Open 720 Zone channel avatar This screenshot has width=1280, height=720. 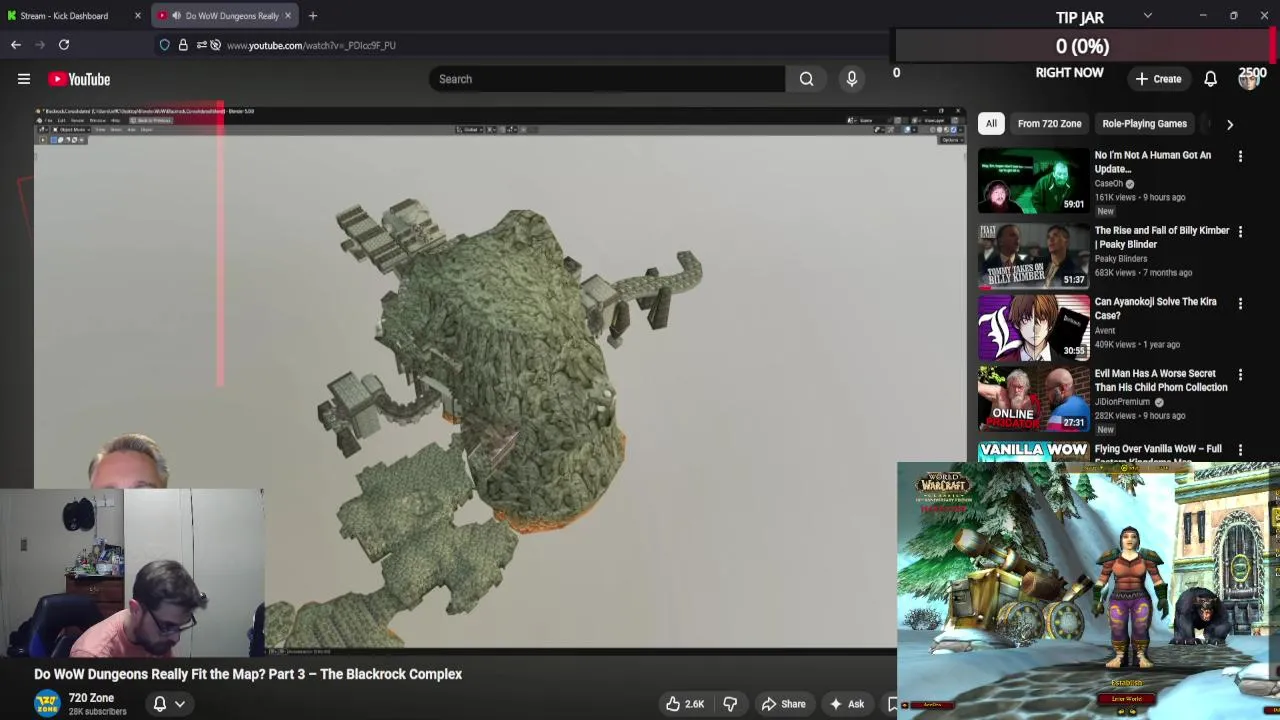tap(47, 704)
